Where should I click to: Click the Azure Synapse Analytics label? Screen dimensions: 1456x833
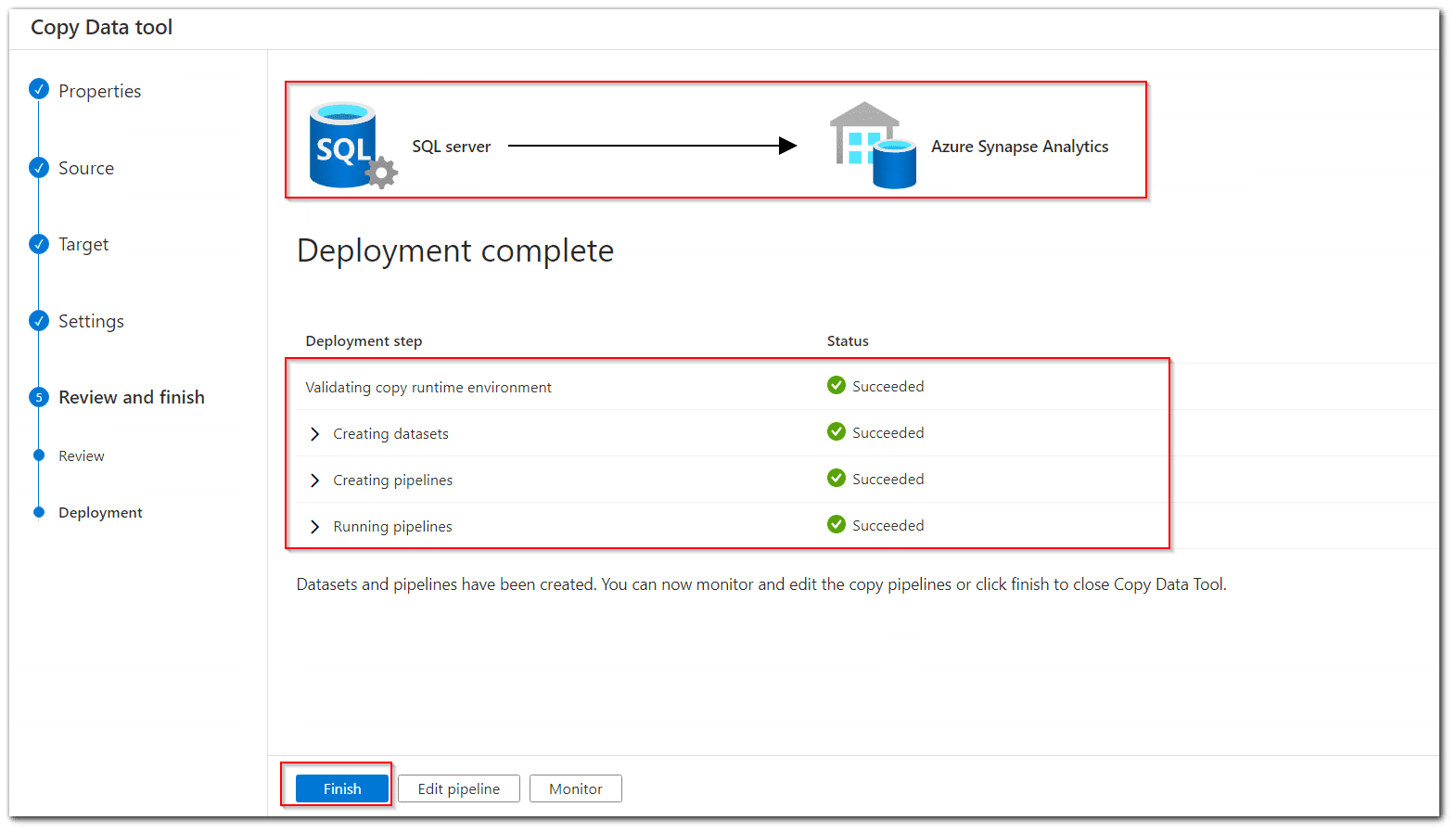pos(1020,147)
